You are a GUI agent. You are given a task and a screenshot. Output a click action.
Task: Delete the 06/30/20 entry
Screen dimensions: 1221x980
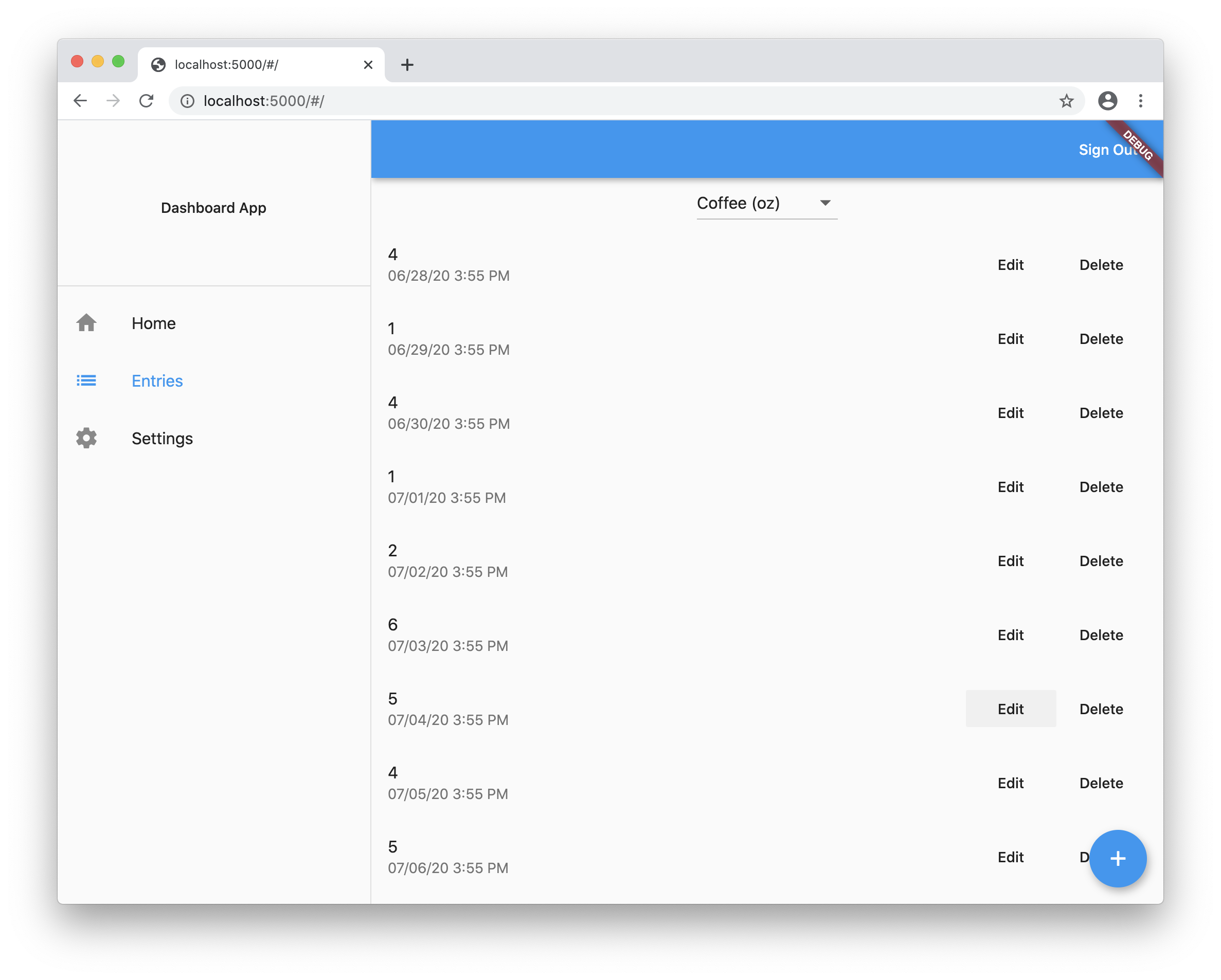point(1101,413)
